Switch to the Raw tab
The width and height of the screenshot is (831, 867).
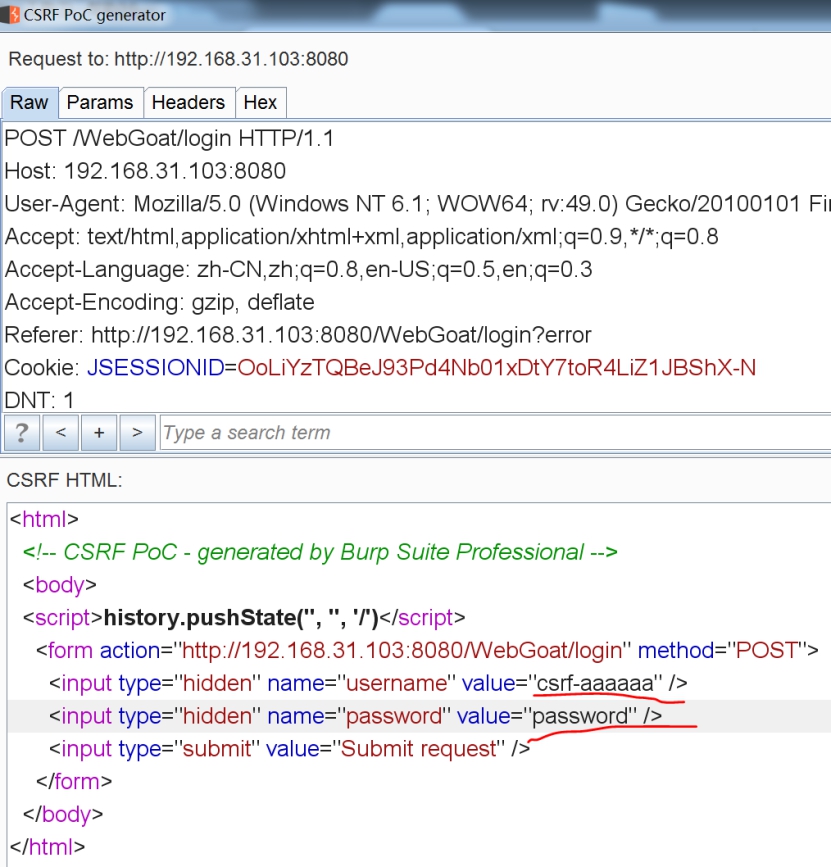30,103
